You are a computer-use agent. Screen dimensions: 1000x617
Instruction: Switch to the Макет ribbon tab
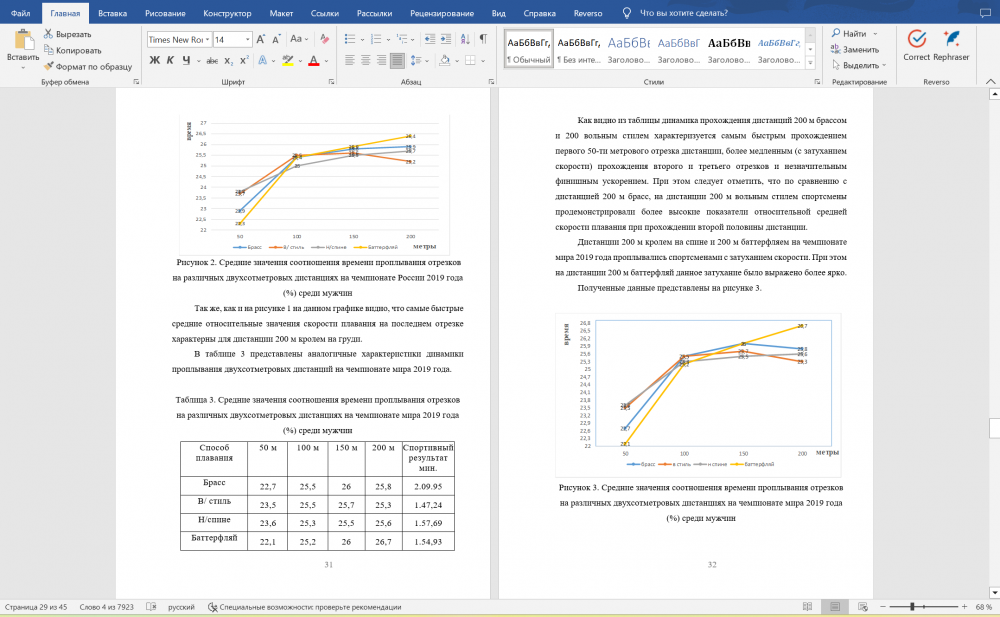pos(281,13)
